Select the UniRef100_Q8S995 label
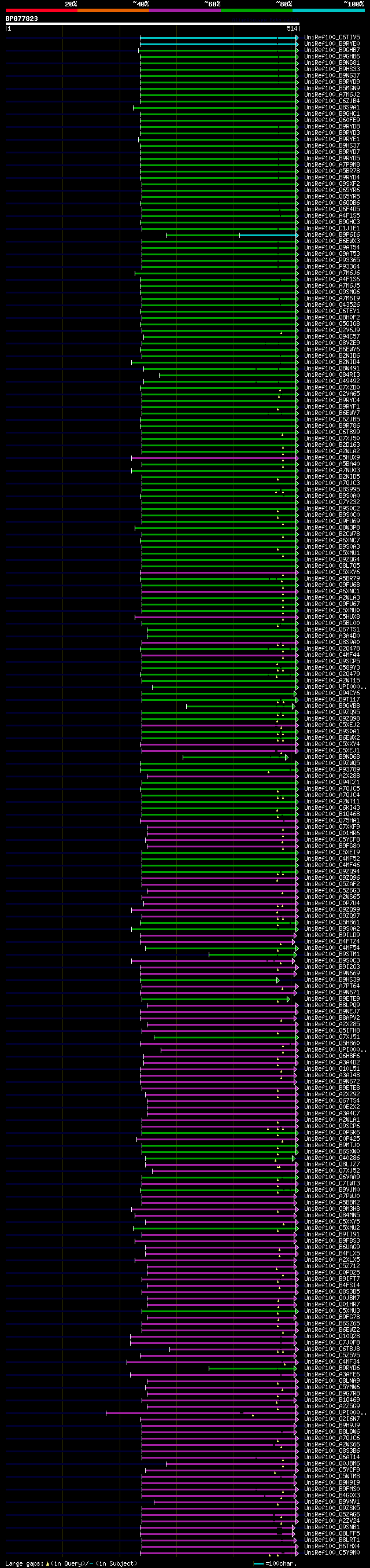The width and height of the screenshot is (370, 1568). pyautogui.click(x=332, y=490)
